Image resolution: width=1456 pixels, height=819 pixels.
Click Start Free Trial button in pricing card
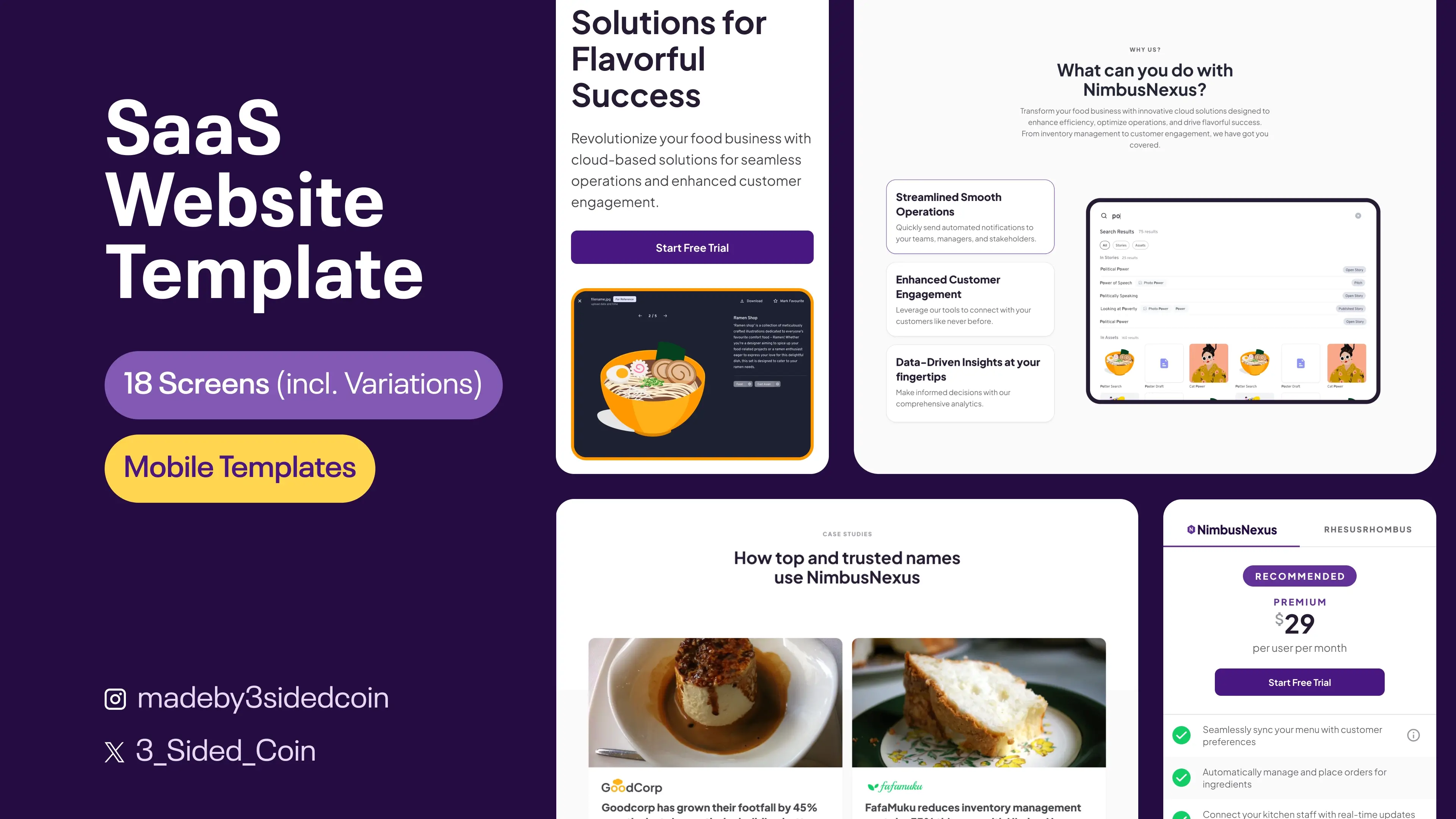(x=1299, y=682)
